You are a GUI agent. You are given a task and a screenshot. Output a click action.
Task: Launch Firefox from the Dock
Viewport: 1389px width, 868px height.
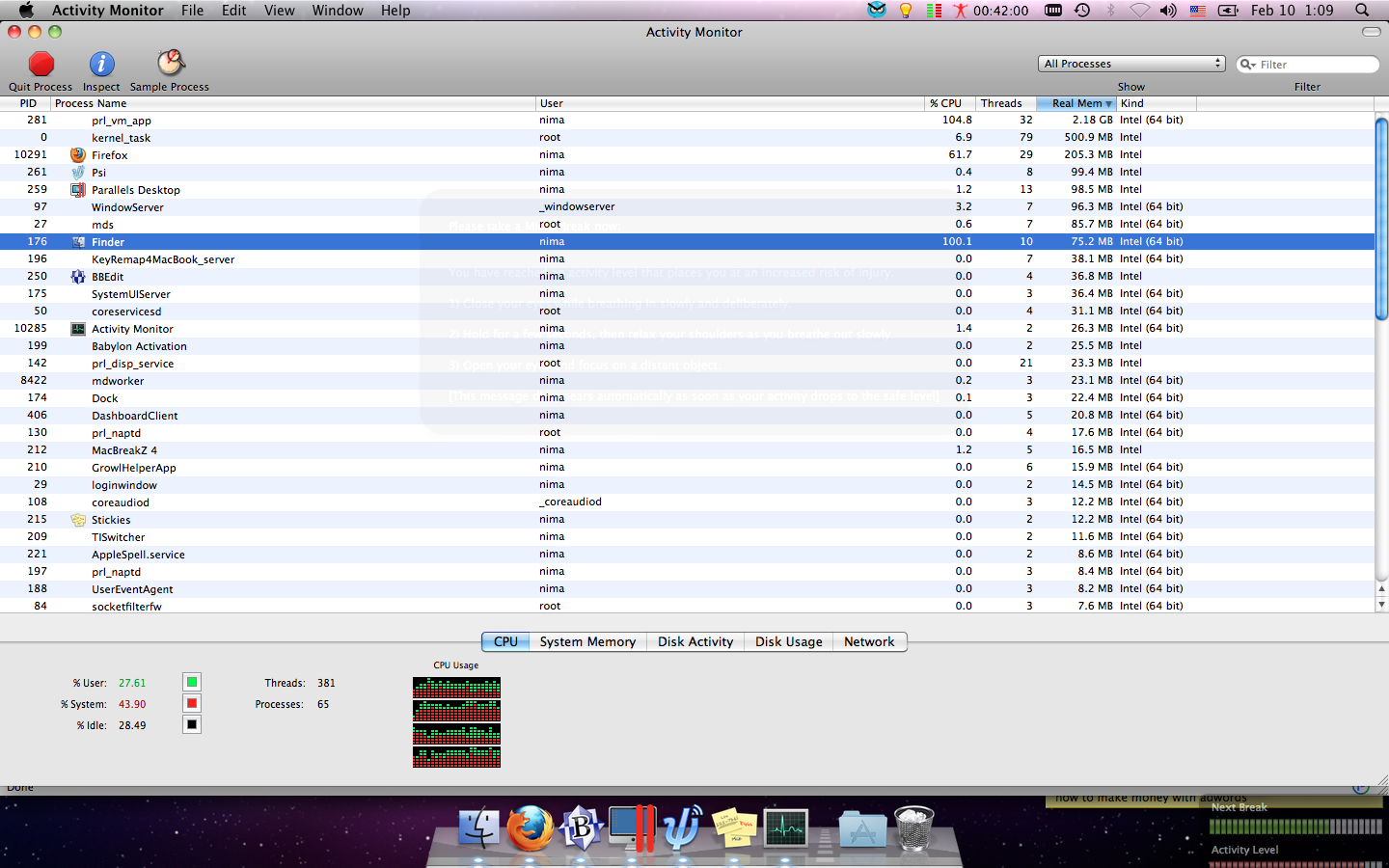coord(530,827)
